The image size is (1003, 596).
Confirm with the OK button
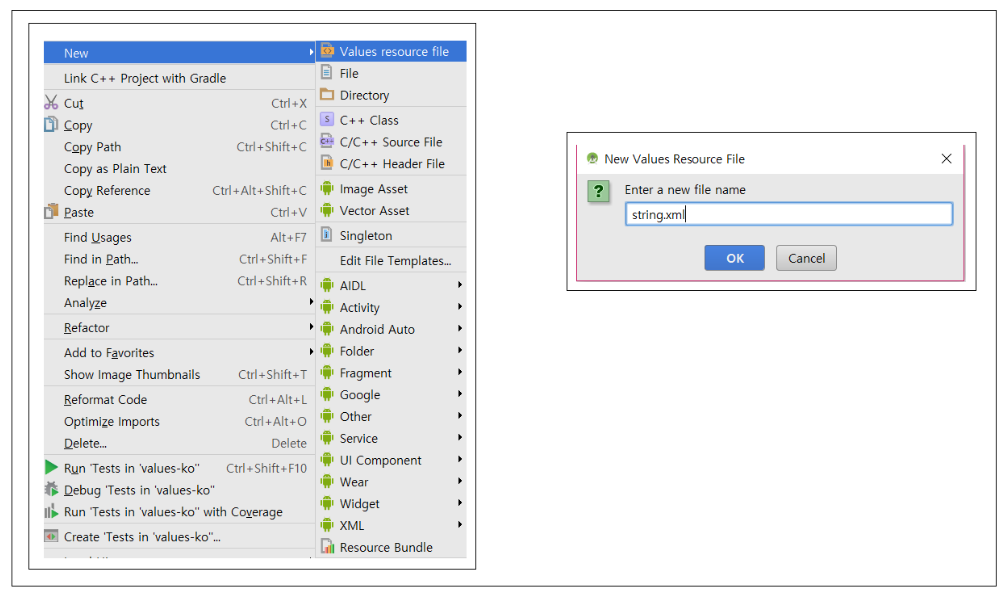pyautogui.click(x=734, y=258)
